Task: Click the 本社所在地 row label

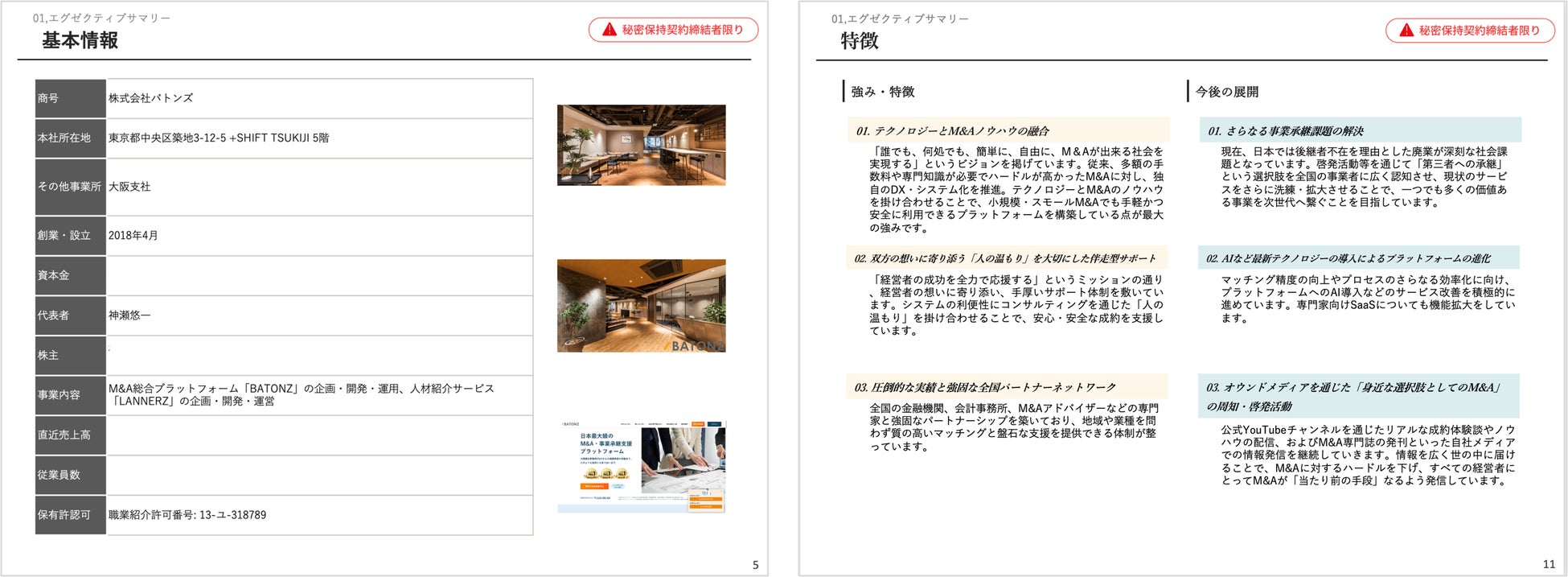Action: pos(71,138)
